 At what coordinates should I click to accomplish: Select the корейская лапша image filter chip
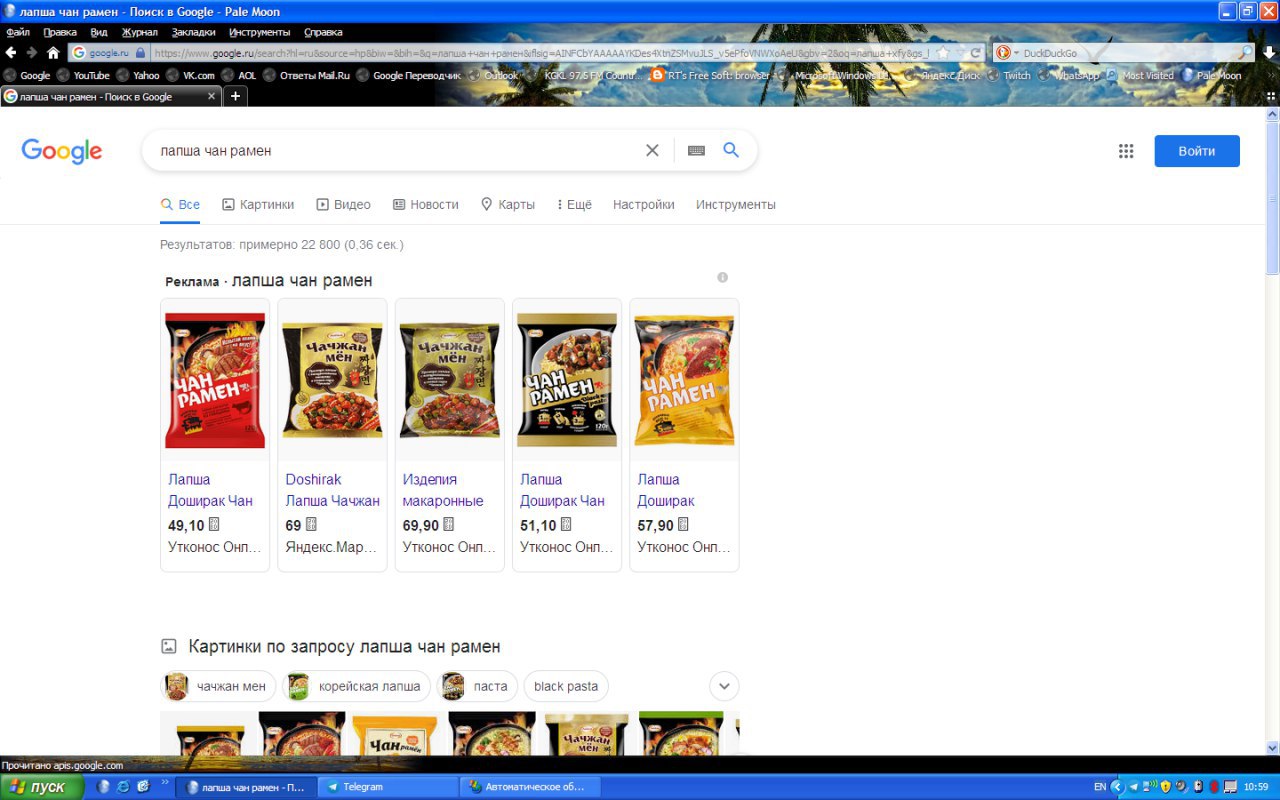(357, 686)
